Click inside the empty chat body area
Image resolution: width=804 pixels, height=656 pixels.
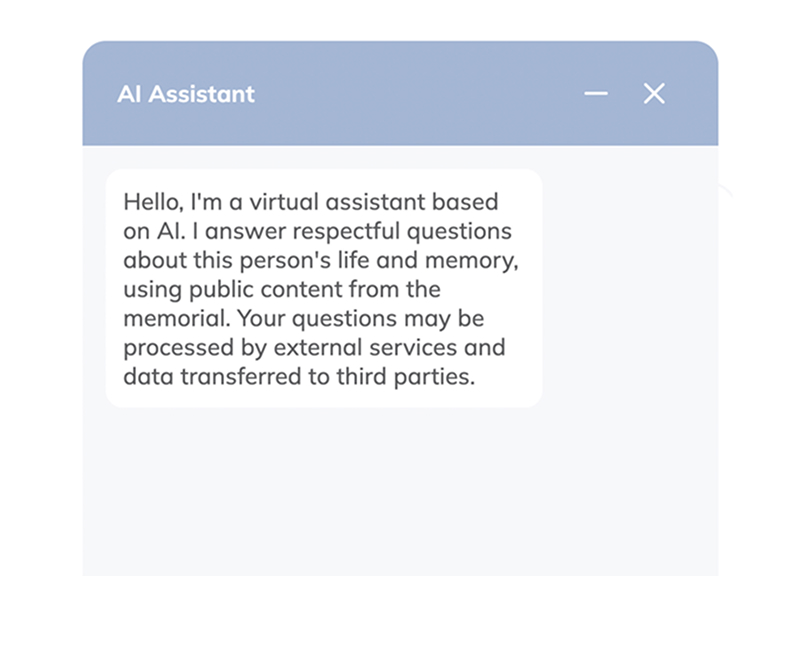click(400, 490)
